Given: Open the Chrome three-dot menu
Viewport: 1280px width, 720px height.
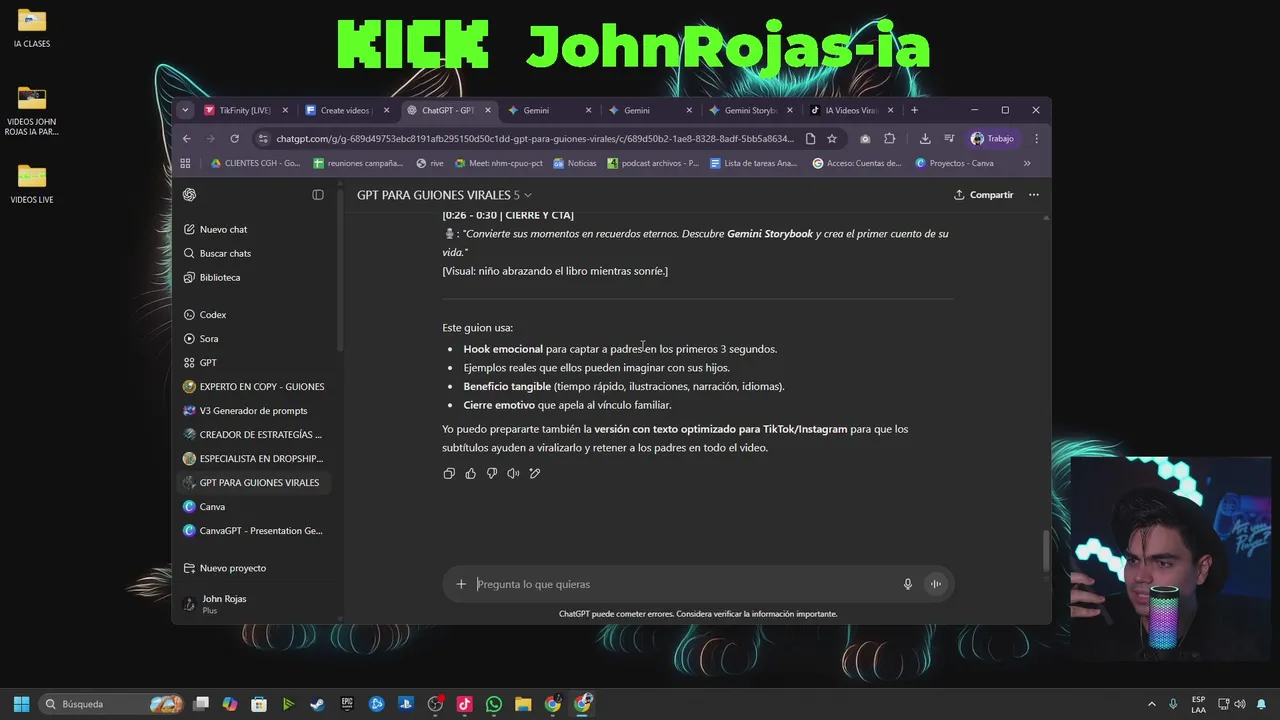Looking at the screenshot, I should pyautogui.click(x=1036, y=139).
